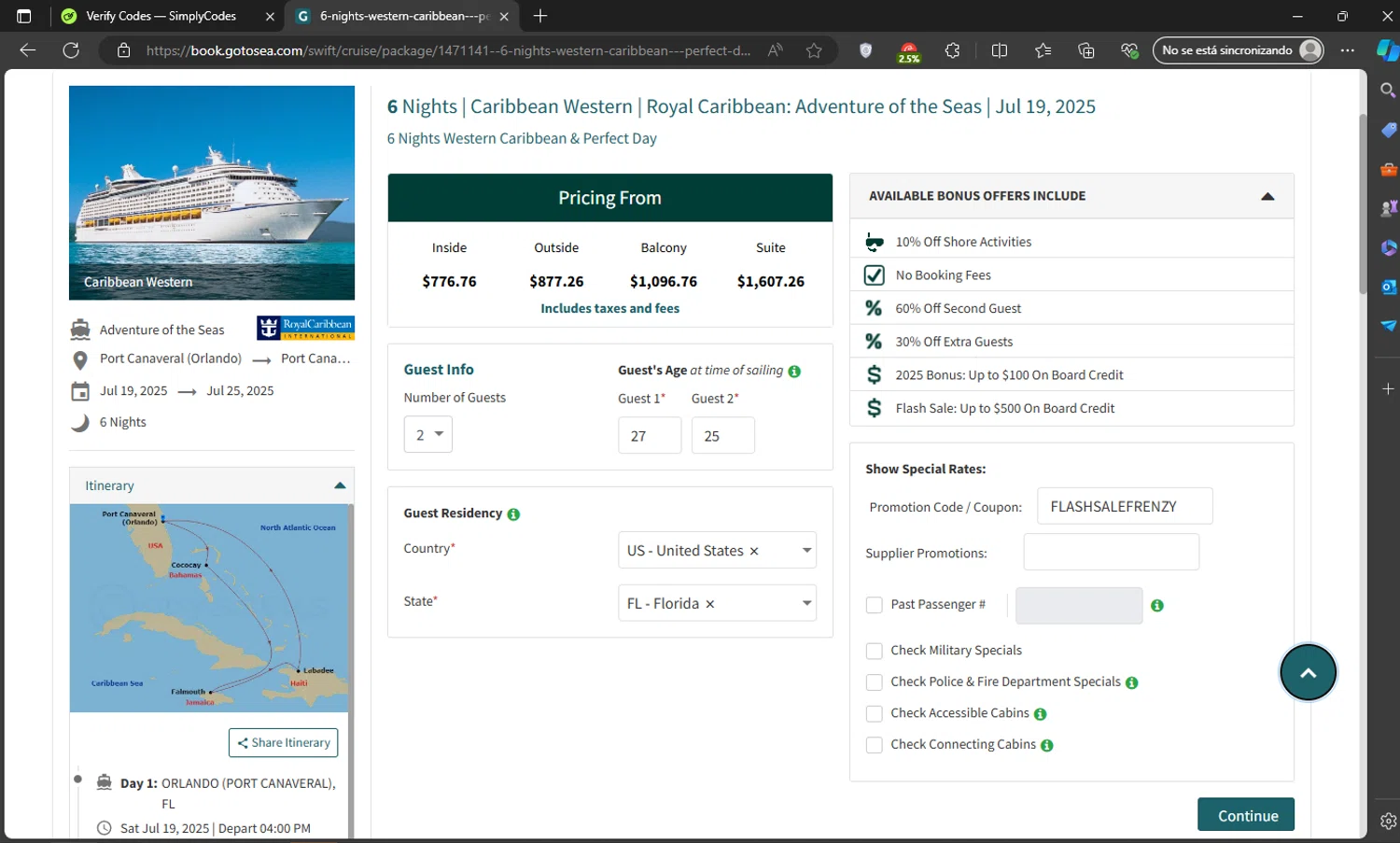Click the Guest 1 age field

point(650,436)
